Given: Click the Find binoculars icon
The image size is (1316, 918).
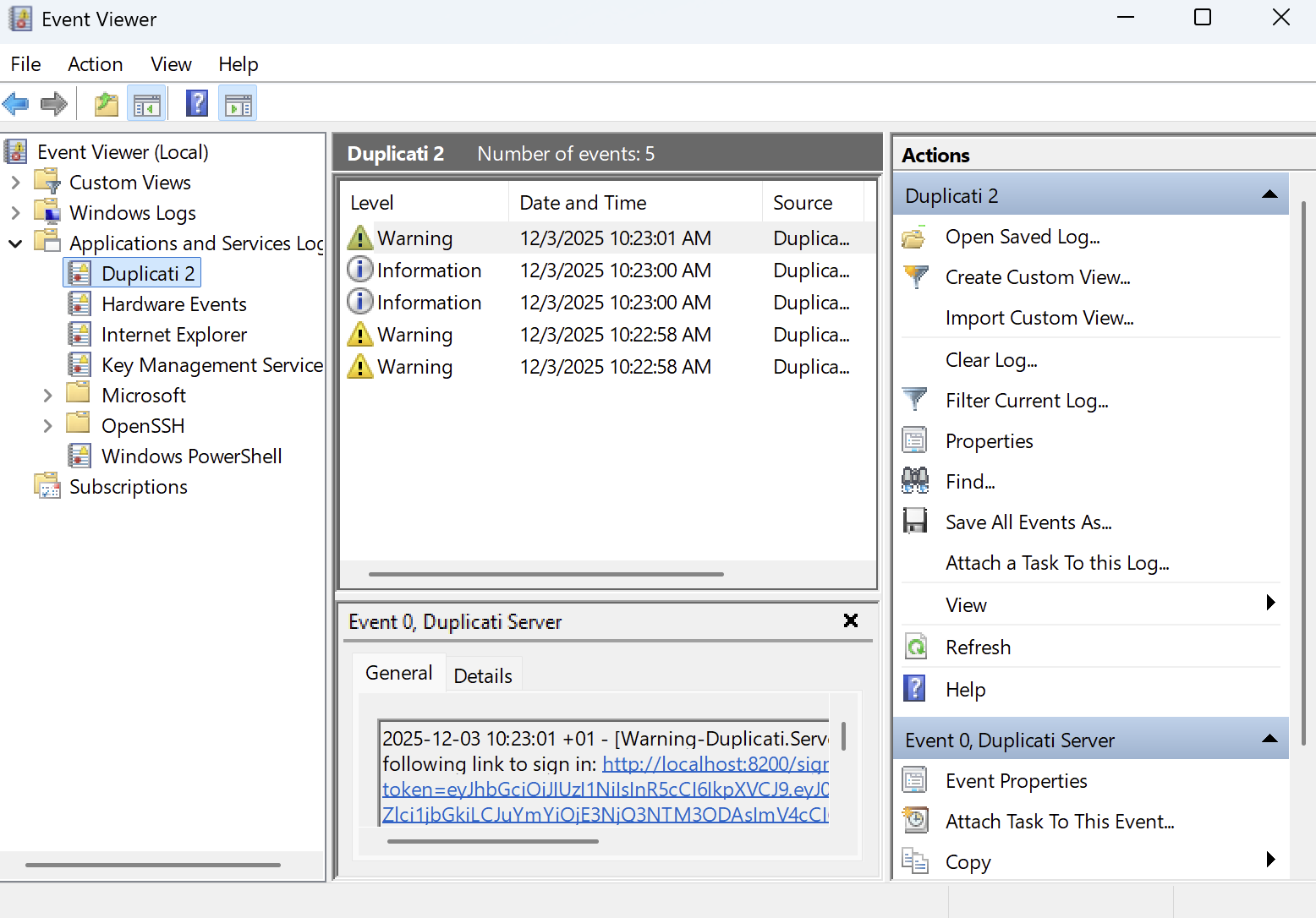Looking at the screenshot, I should (x=915, y=481).
